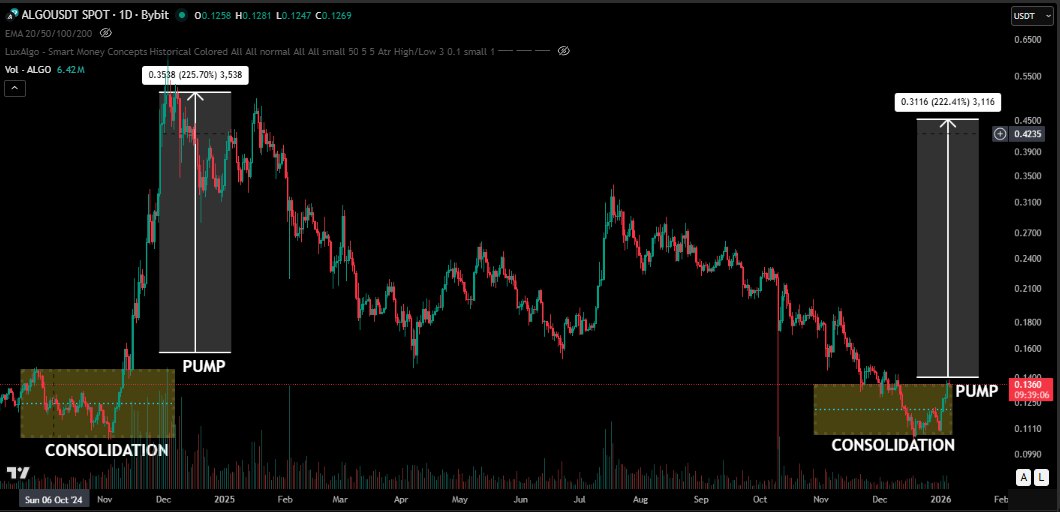This screenshot has width=1060, height=512.
Task: Select the EMA 20/50/100/200 indicator label
Action: pos(48,32)
